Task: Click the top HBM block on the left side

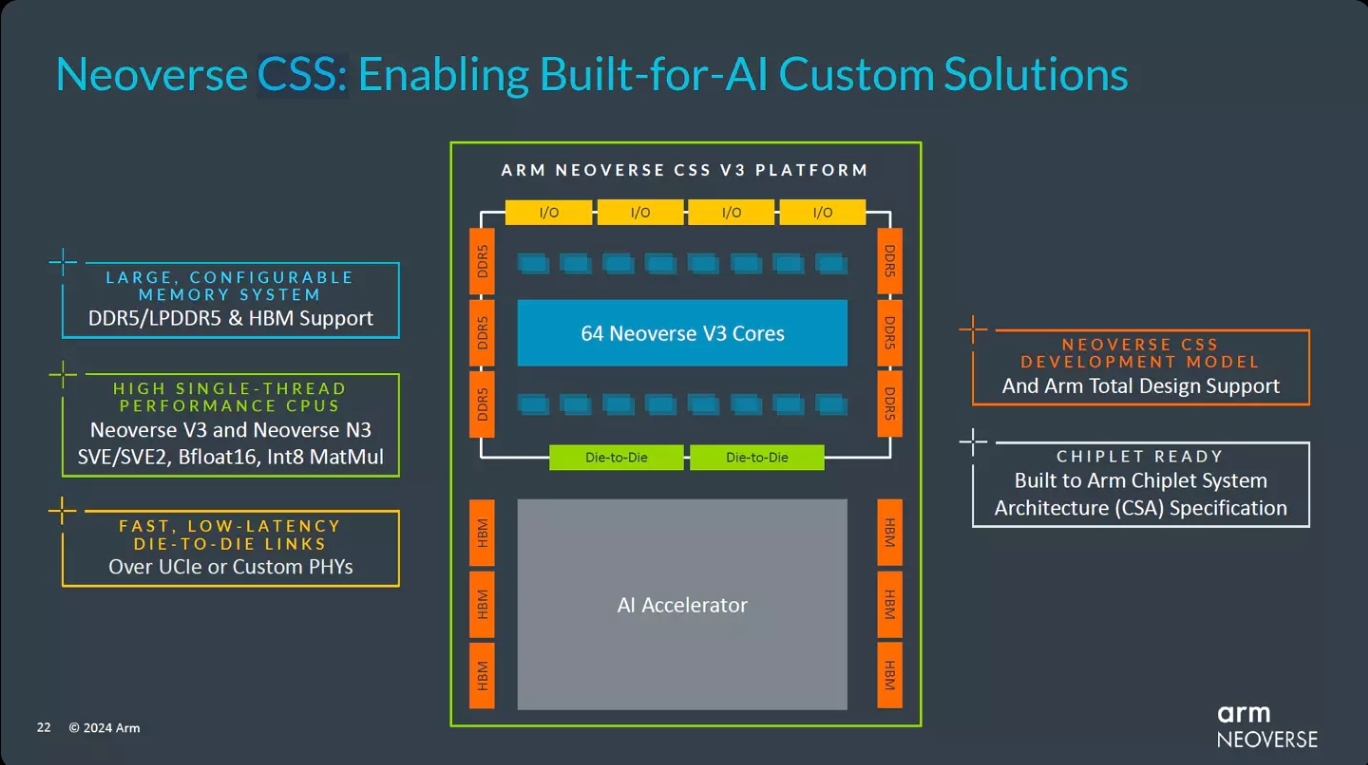Action: click(x=483, y=532)
